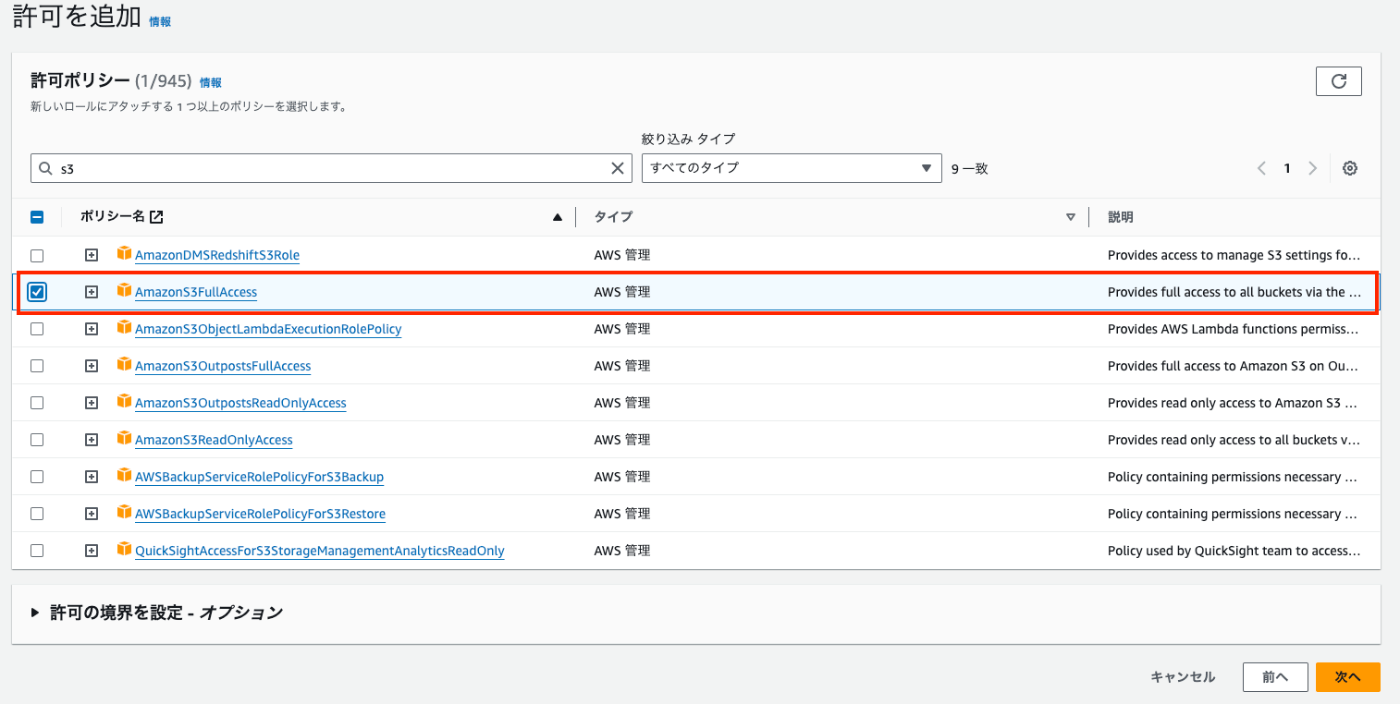Click the policy icon for QuickSightAccessForS3StorageManagementAnalyticsReadOnly
Image resolution: width=1400 pixels, height=704 pixels.
tap(124, 549)
